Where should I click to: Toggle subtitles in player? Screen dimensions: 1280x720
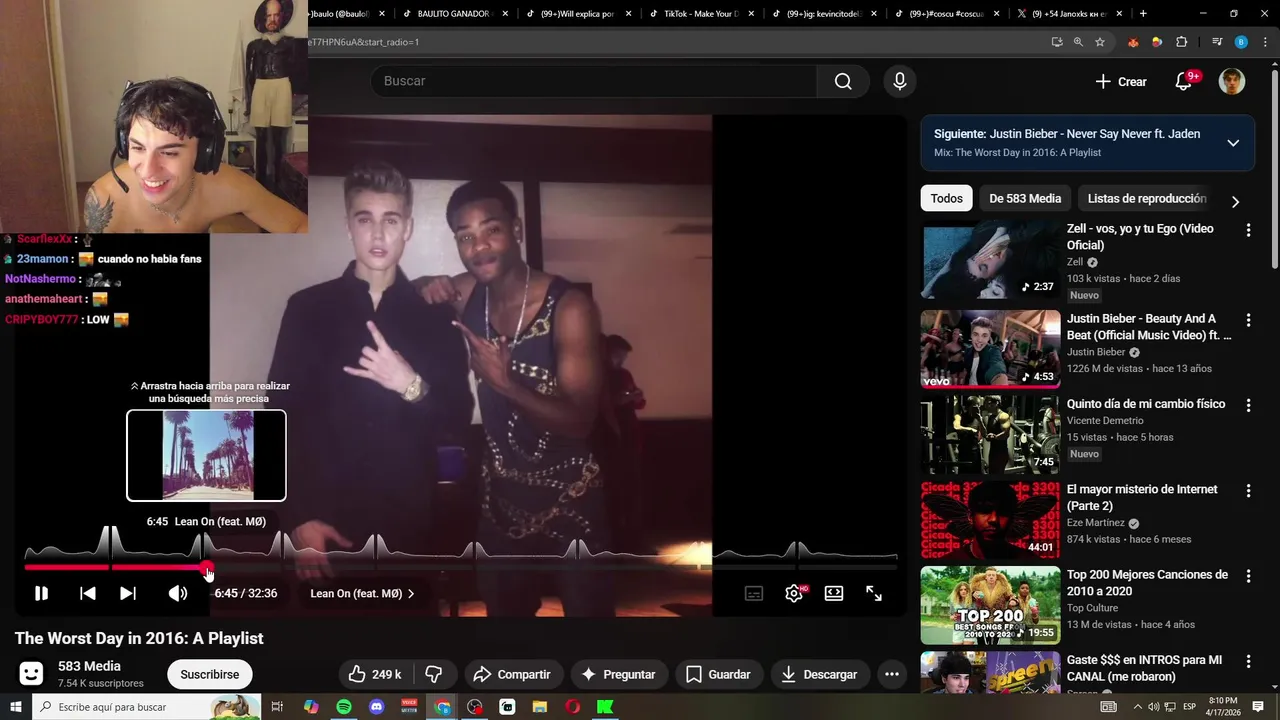[x=754, y=593]
